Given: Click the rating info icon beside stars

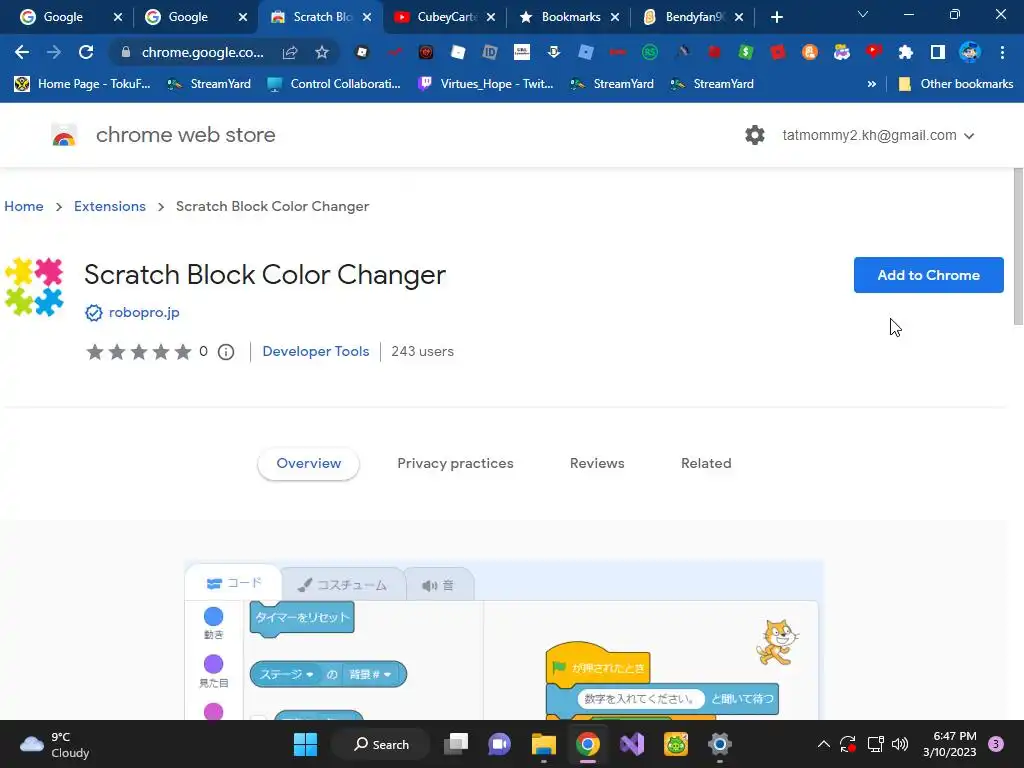Looking at the screenshot, I should click(x=226, y=352).
